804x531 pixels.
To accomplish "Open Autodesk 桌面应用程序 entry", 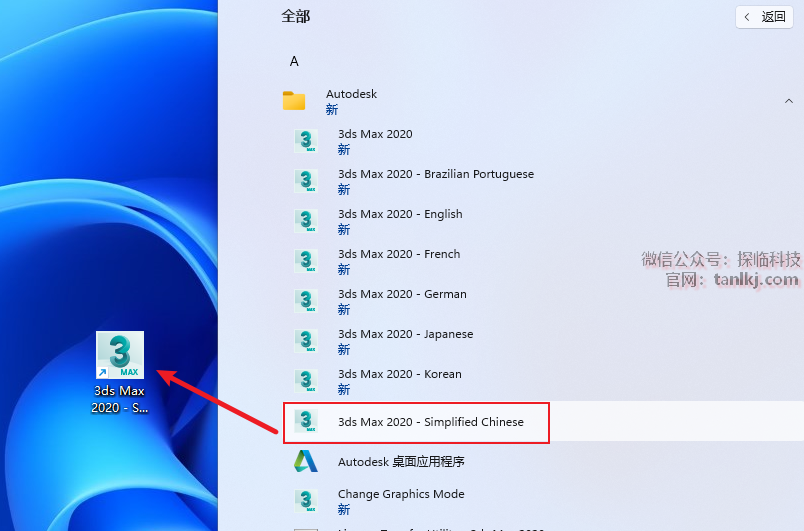I will coord(401,462).
